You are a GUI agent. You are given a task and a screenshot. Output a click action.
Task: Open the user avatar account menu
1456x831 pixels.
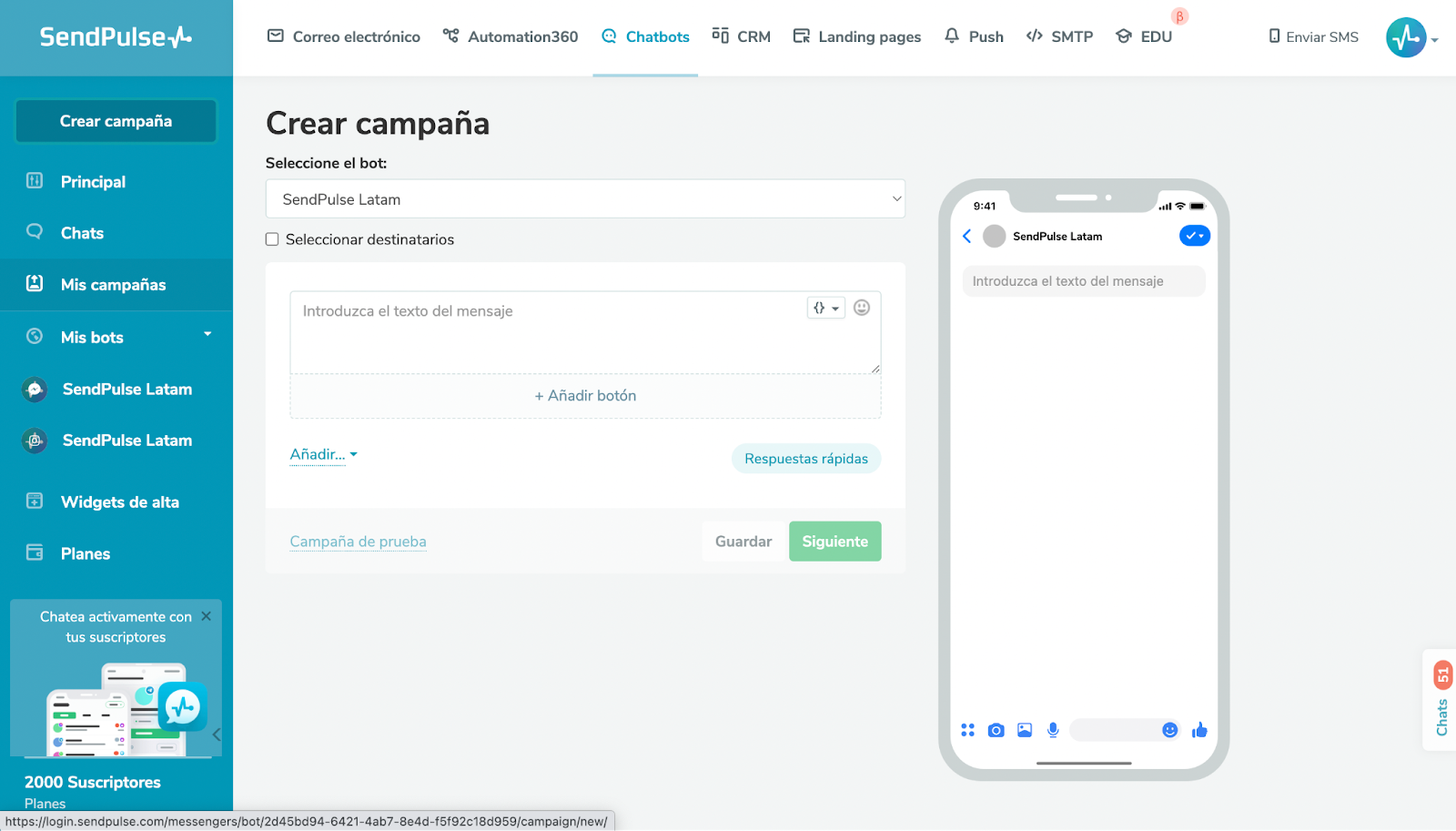point(1407,37)
